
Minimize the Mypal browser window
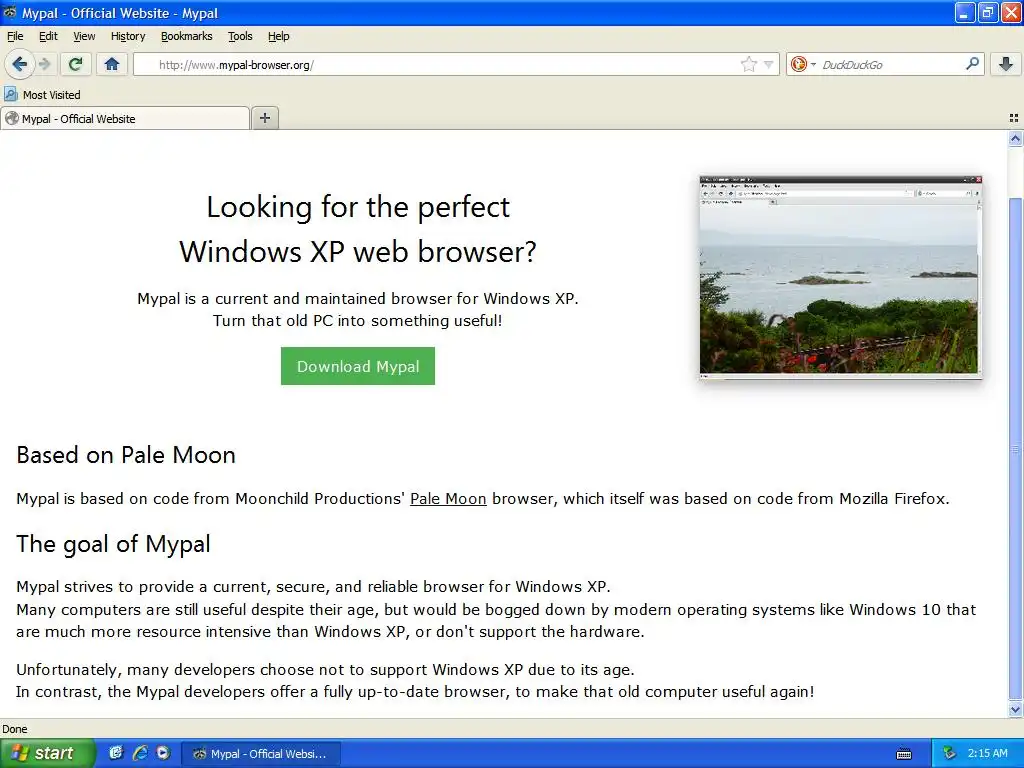pos(965,12)
